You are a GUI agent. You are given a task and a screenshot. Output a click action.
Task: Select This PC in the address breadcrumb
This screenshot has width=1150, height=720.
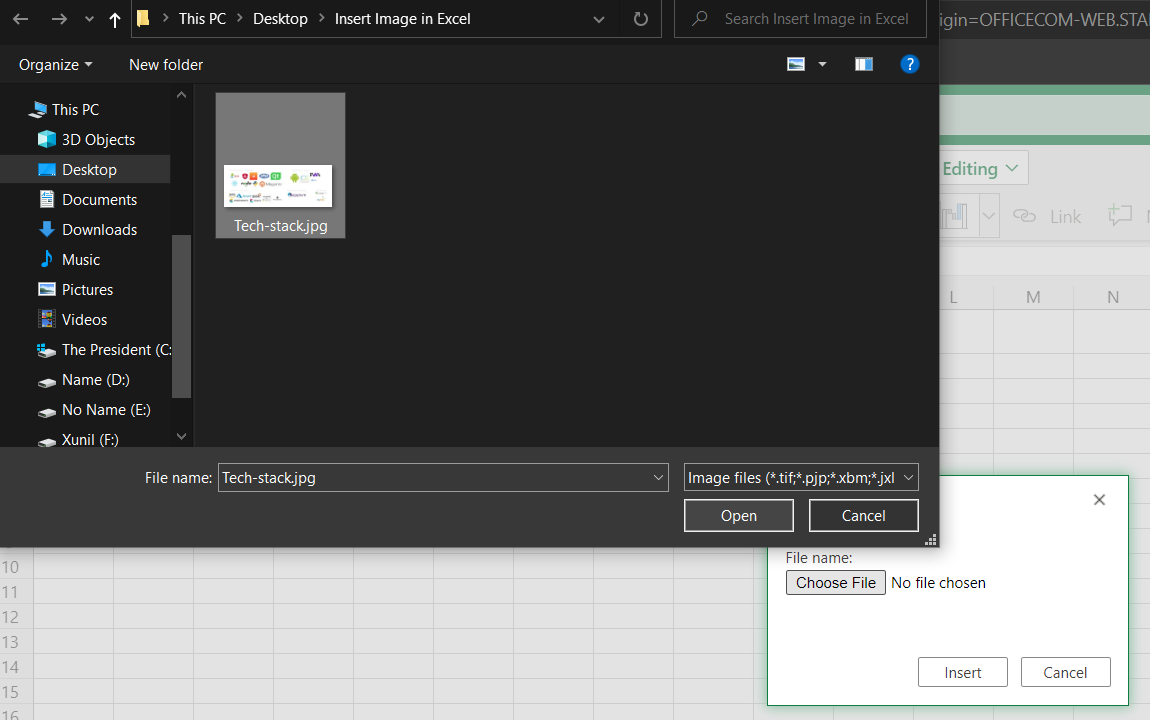(202, 19)
